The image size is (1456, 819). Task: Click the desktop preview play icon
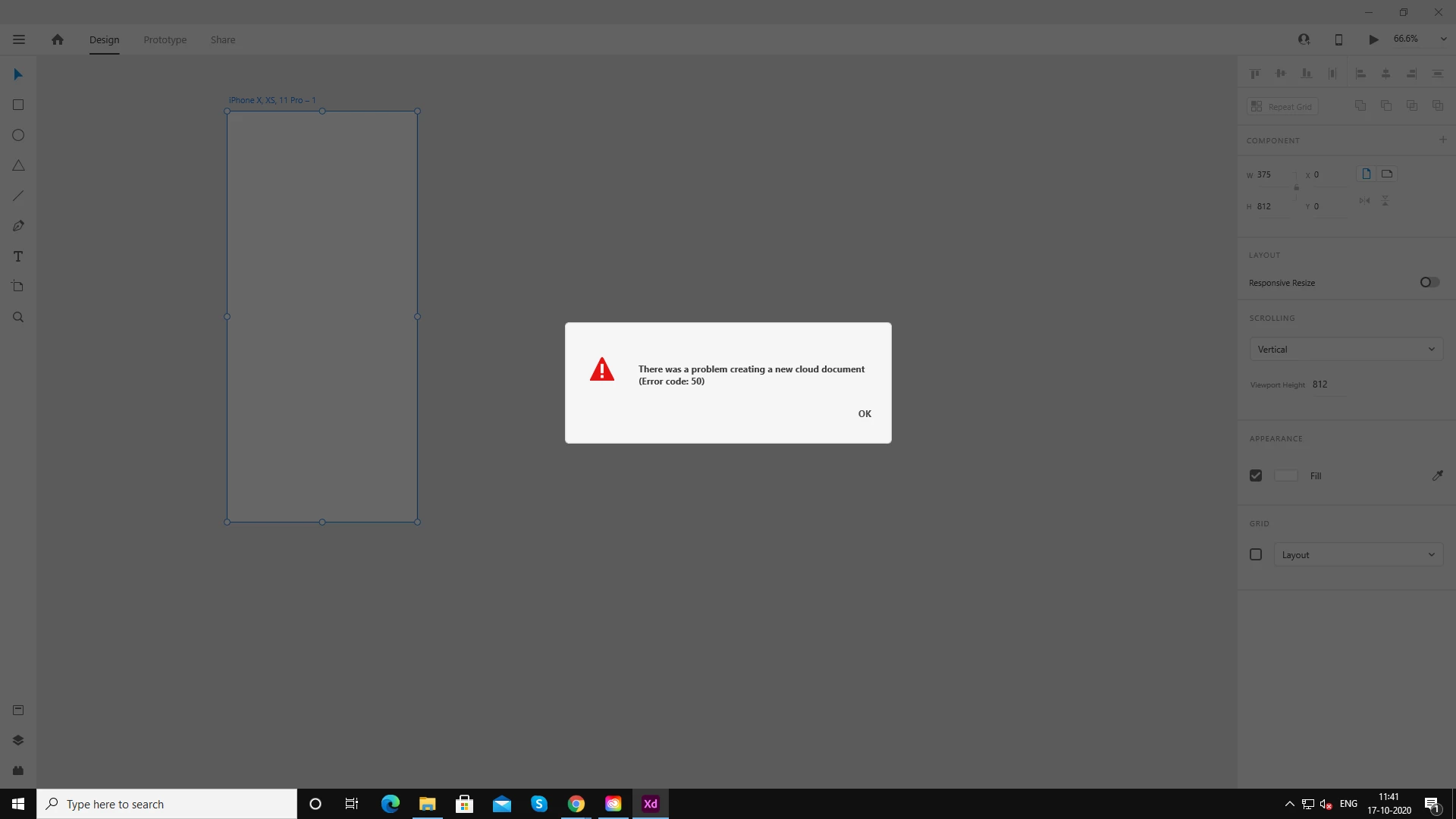pos(1373,39)
